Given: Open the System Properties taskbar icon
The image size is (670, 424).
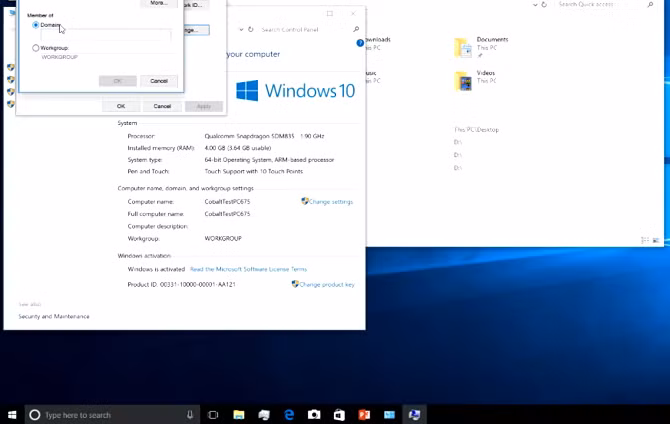Looking at the screenshot, I should (x=414, y=415).
